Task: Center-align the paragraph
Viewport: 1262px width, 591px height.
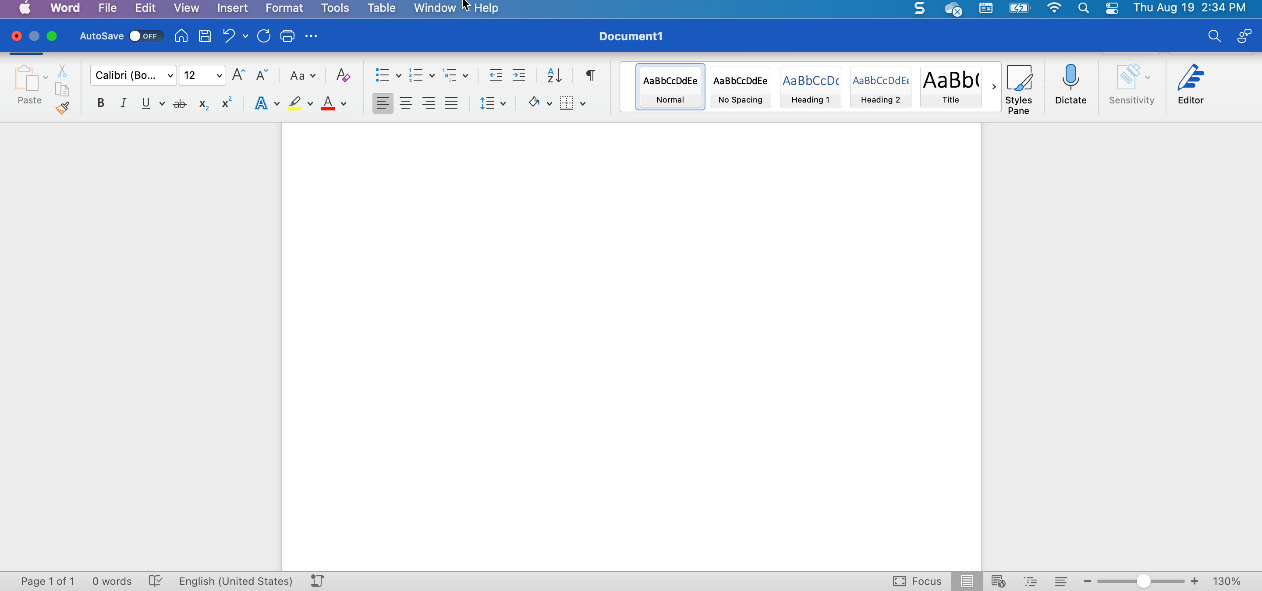Action: click(x=406, y=103)
